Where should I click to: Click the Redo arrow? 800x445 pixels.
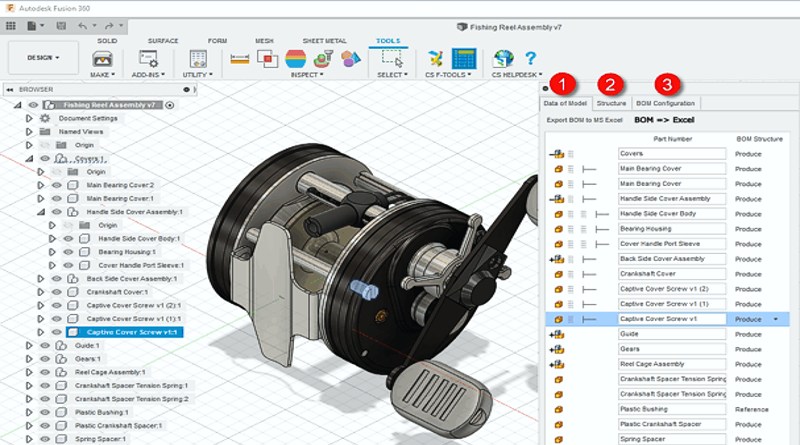109,26
